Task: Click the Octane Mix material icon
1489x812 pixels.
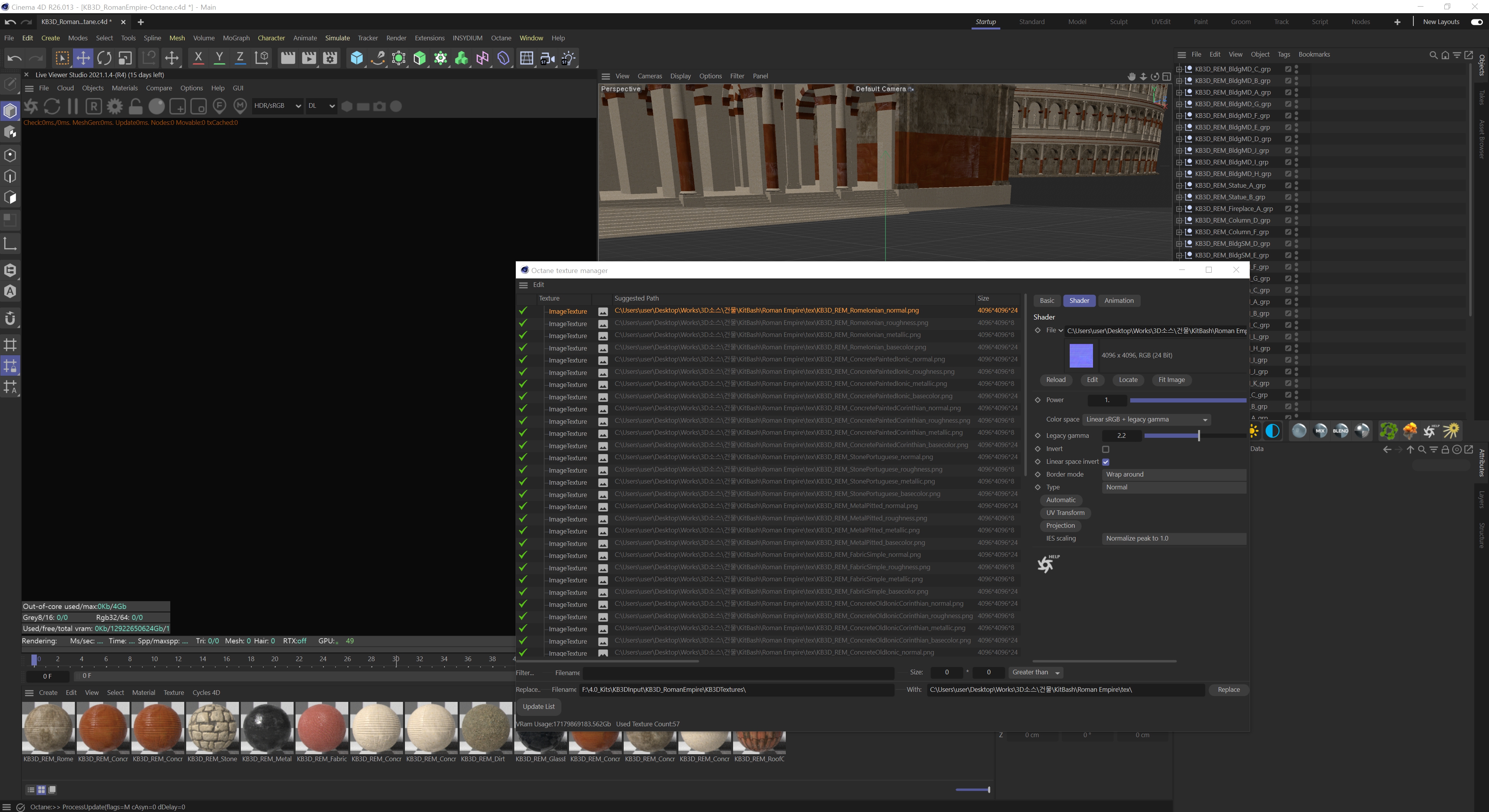Action: (x=1320, y=430)
